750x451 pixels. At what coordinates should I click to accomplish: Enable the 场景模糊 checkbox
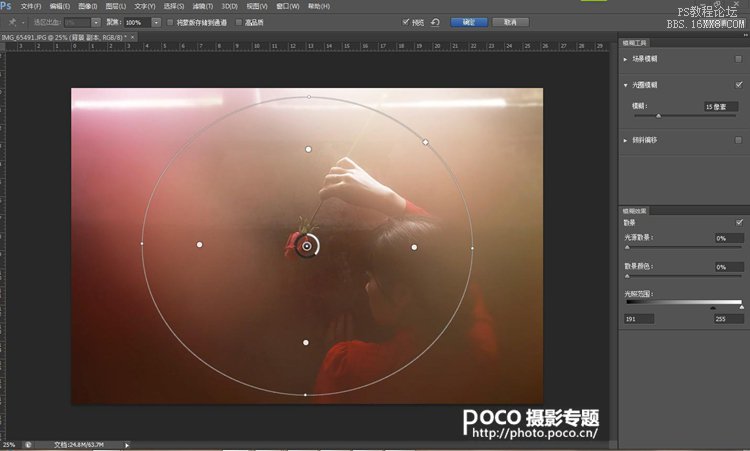pyautogui.click(x=739, y=59)
